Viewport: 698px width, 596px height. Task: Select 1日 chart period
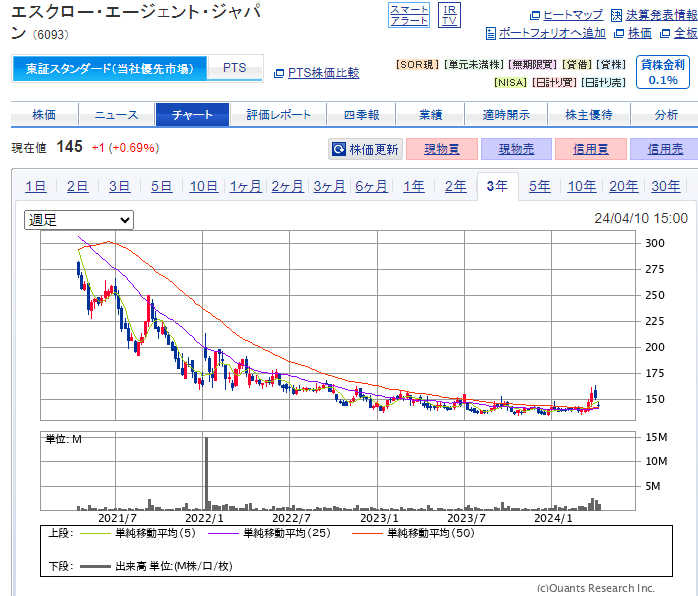coord(36,186)
